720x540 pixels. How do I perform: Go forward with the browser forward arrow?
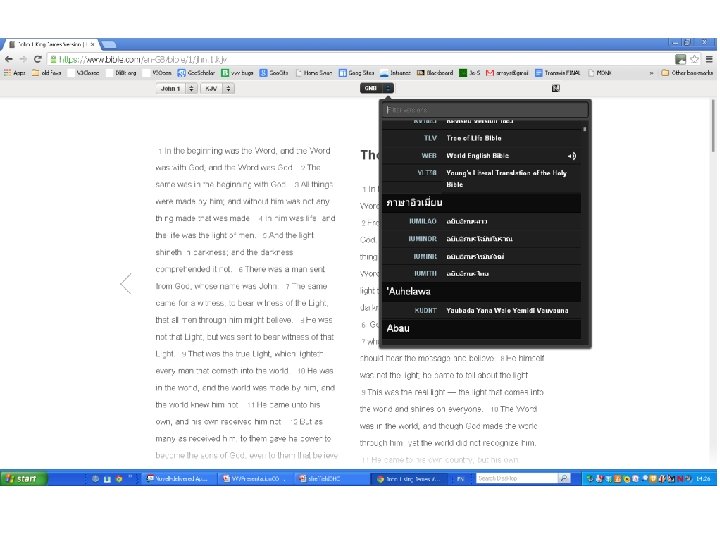[23, 59]
